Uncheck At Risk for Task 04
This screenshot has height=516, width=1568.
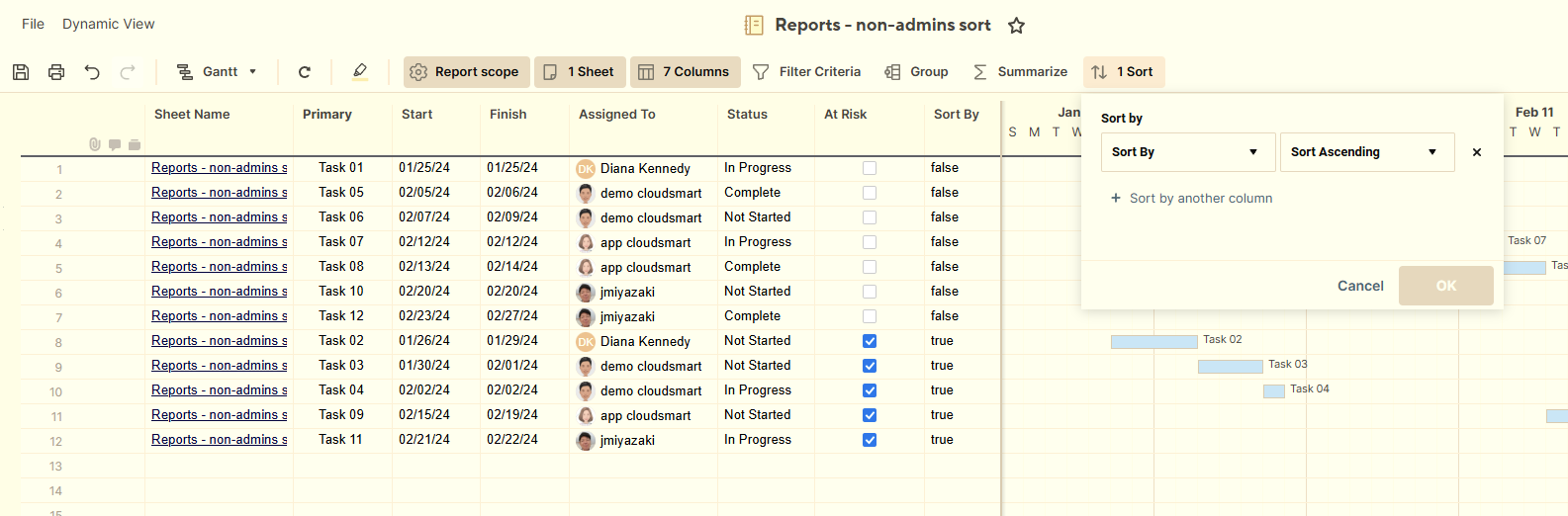pyautogui.click(x=870, y=390)
